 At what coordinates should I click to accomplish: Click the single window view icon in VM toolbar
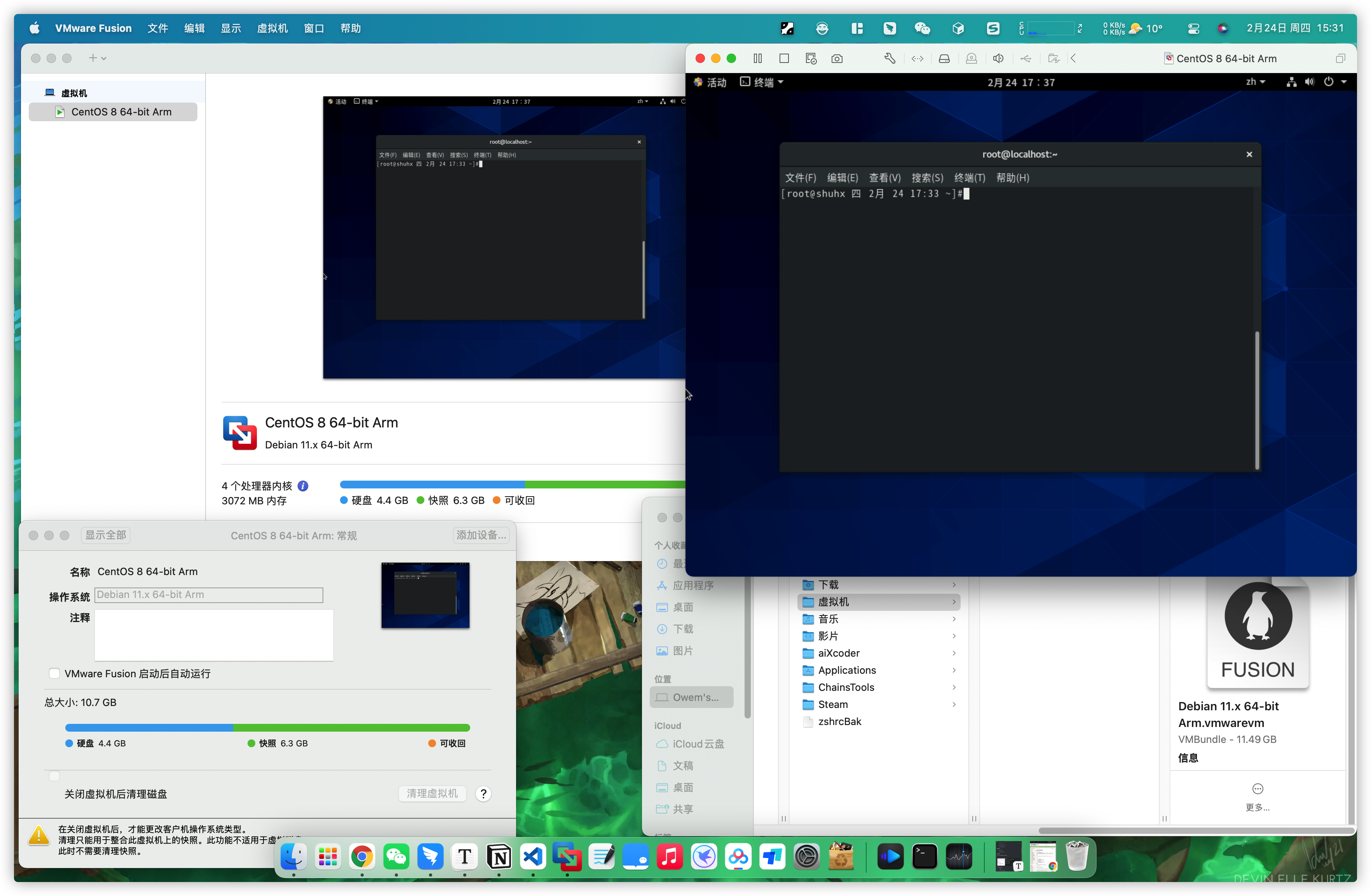(784, 58)
